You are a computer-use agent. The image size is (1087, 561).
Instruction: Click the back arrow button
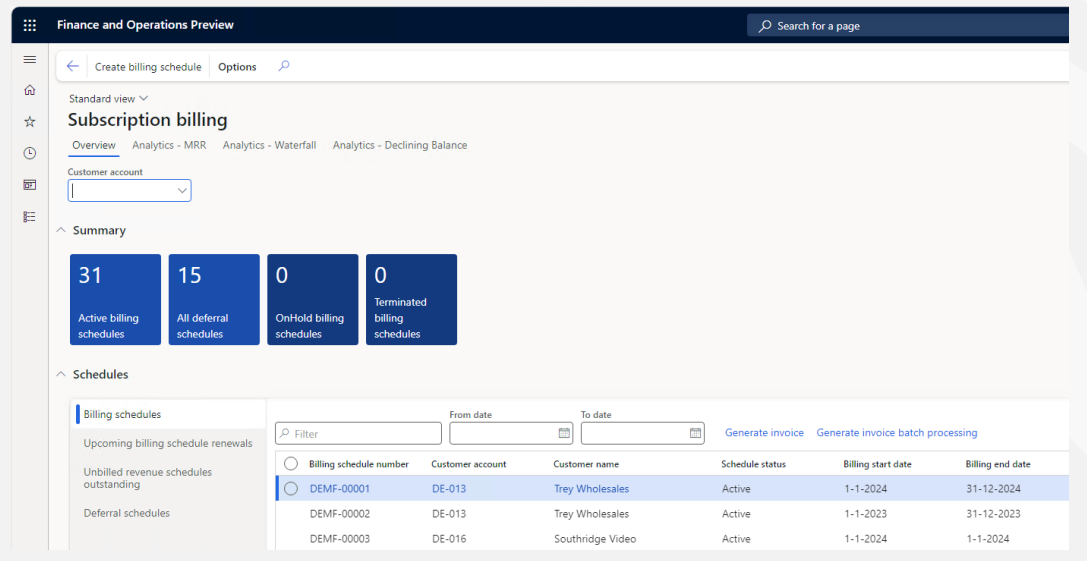coord(73,67)
